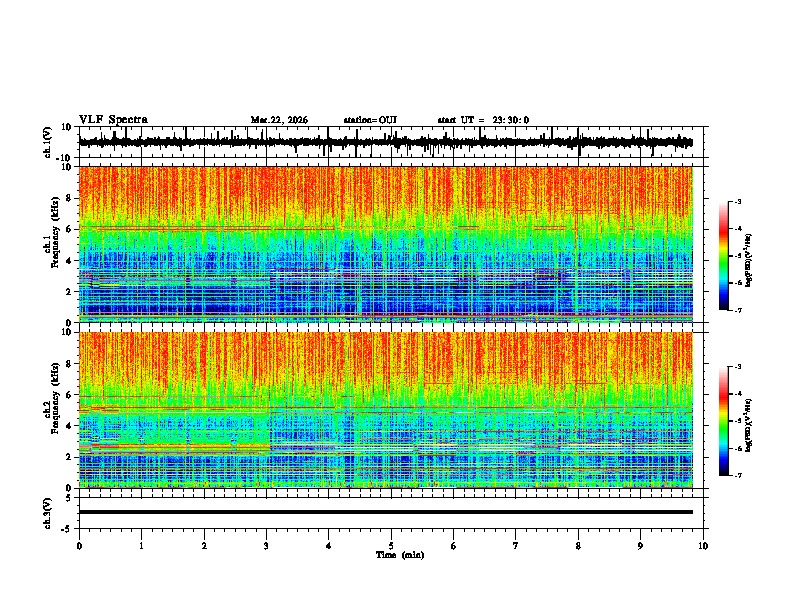Click the "8" kHz tick on ch.1 spectrogram
The image size is (792, 612).
[x=70, y=198]
